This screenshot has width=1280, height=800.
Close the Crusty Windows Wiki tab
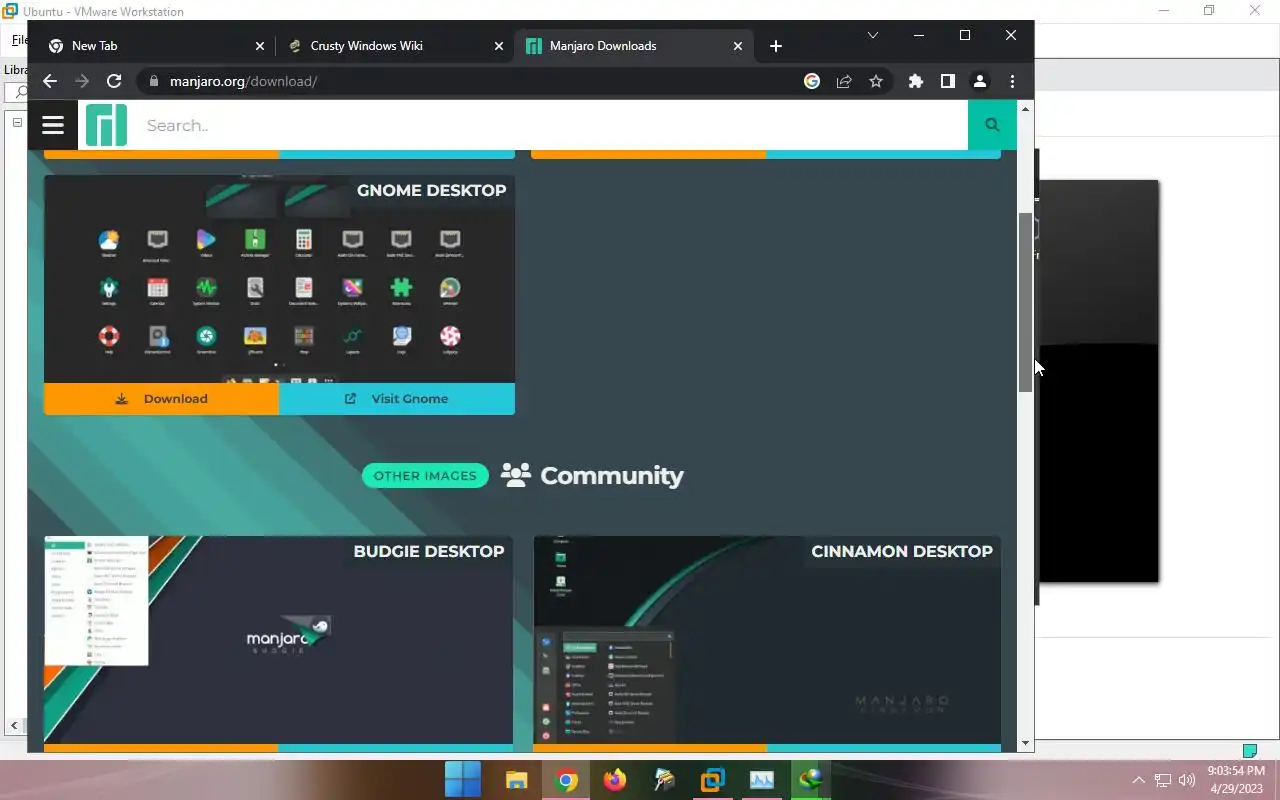(x=499, y=46)
